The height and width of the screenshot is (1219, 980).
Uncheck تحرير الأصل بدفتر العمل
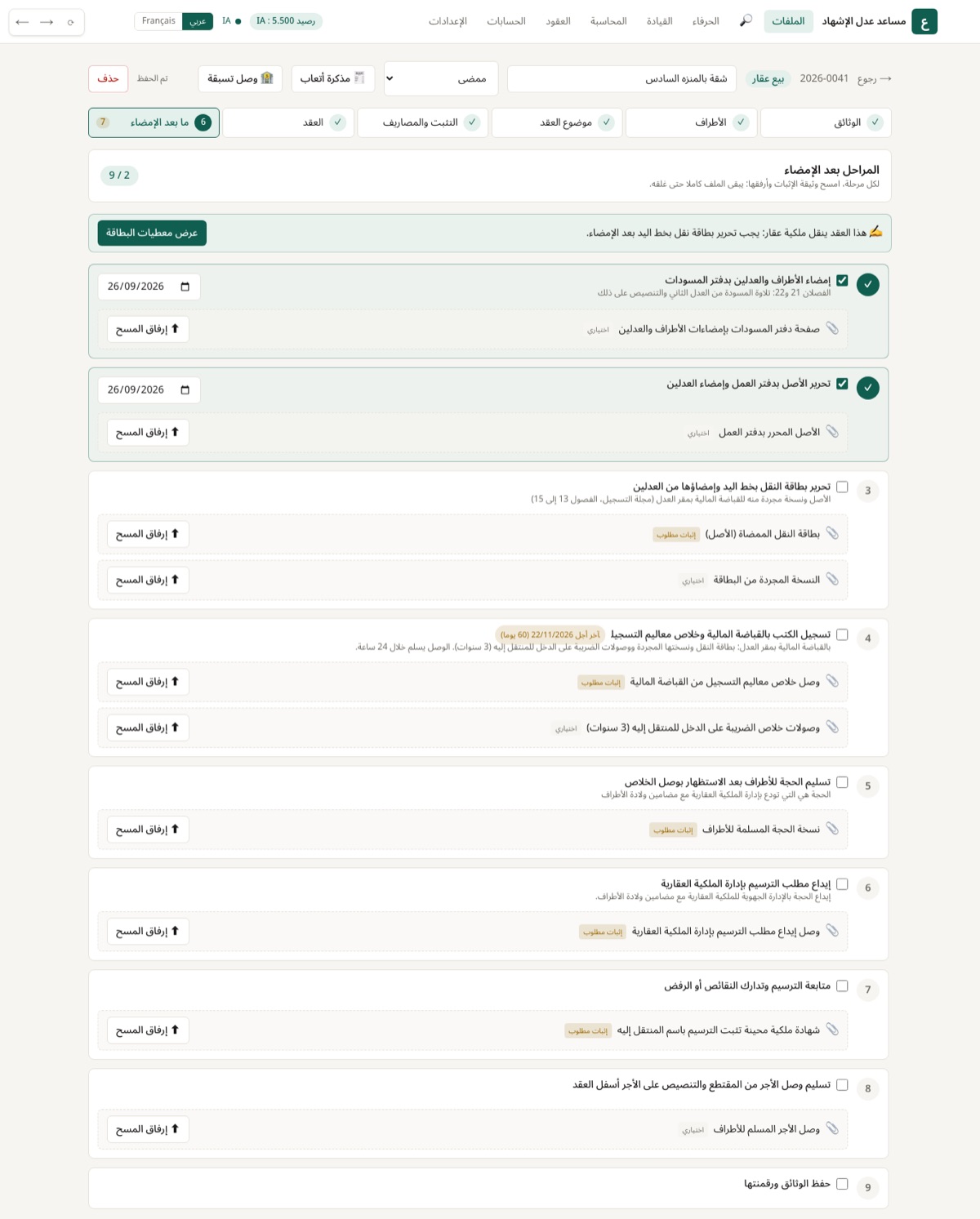(x=842, y=384)
